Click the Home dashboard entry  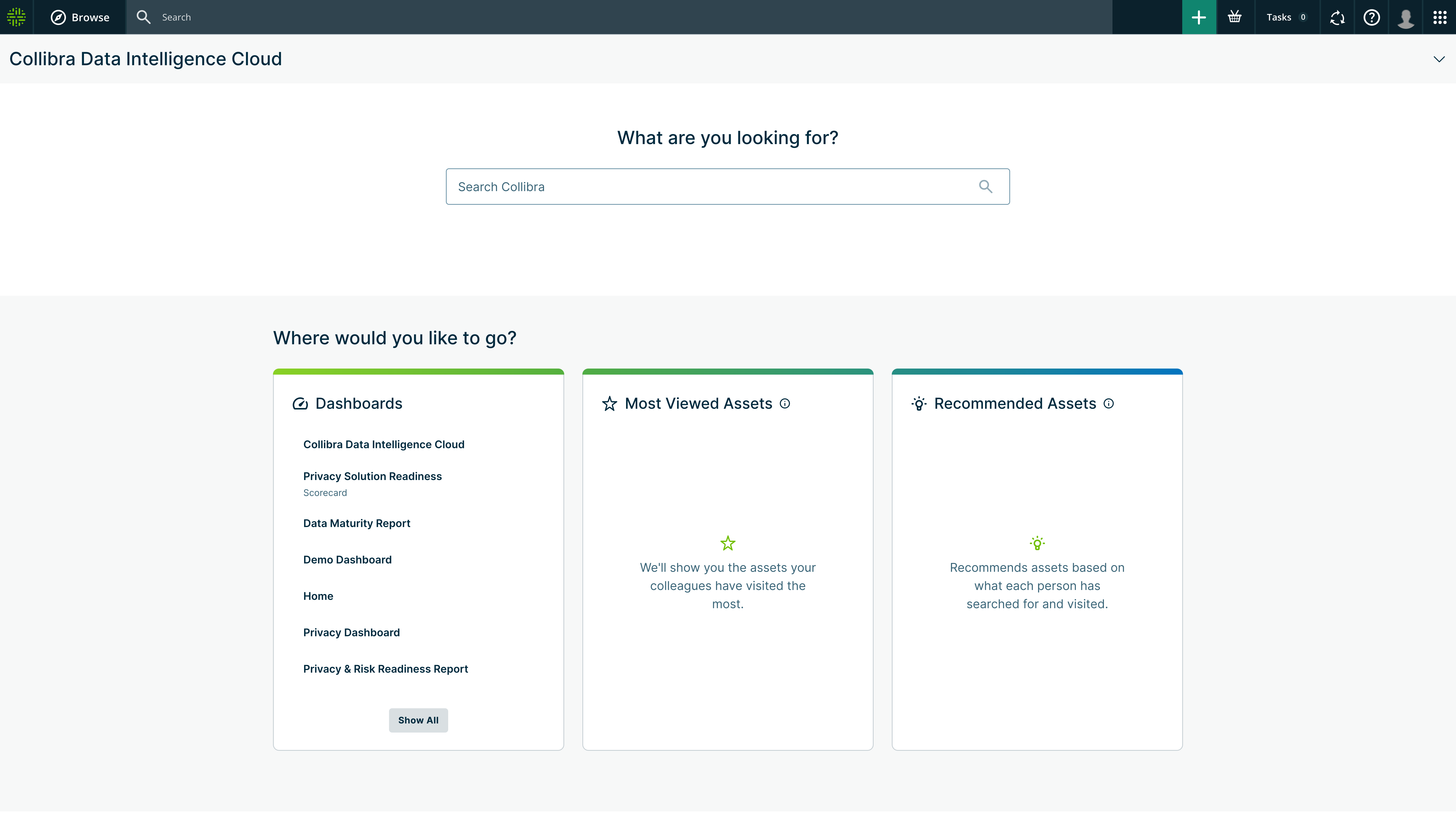click(318, 596)
